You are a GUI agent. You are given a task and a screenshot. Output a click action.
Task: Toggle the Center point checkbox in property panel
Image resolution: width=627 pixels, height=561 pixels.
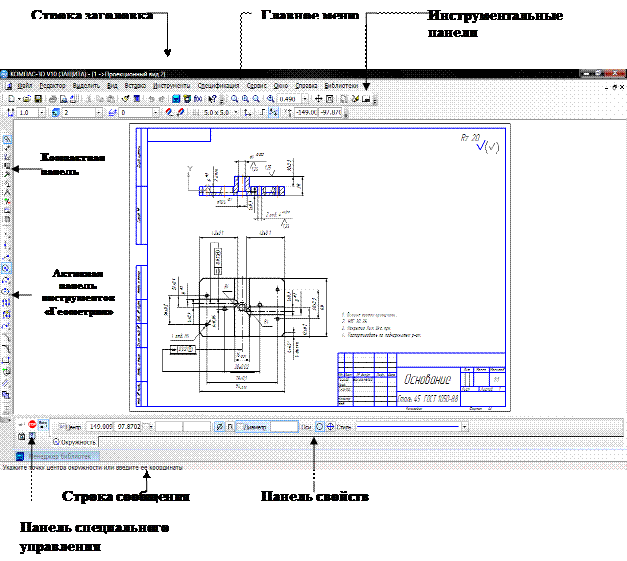[62, 427]
